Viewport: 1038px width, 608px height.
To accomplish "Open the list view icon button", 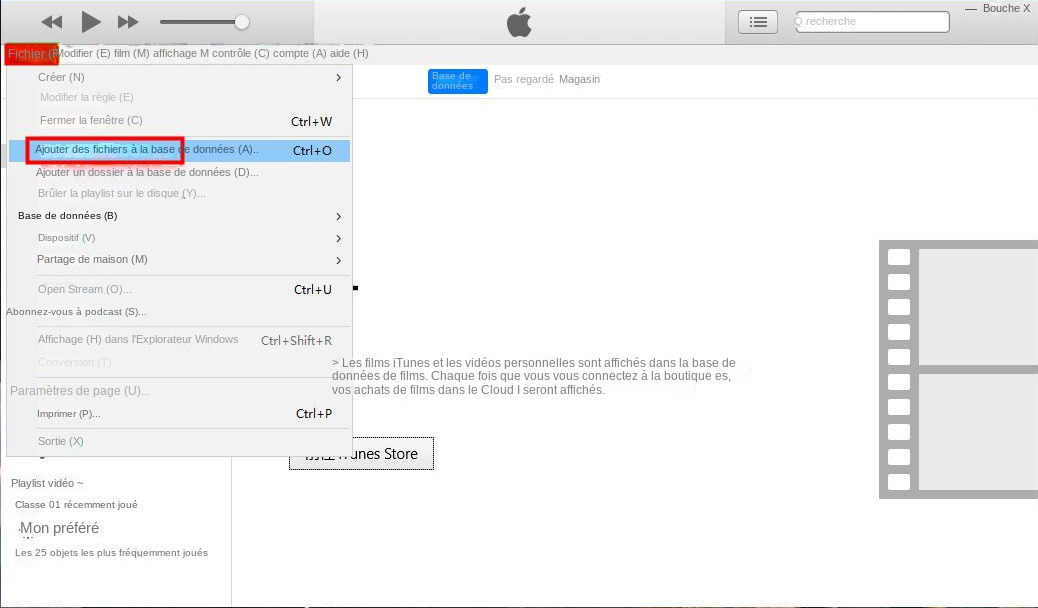I will coord(758,22).
